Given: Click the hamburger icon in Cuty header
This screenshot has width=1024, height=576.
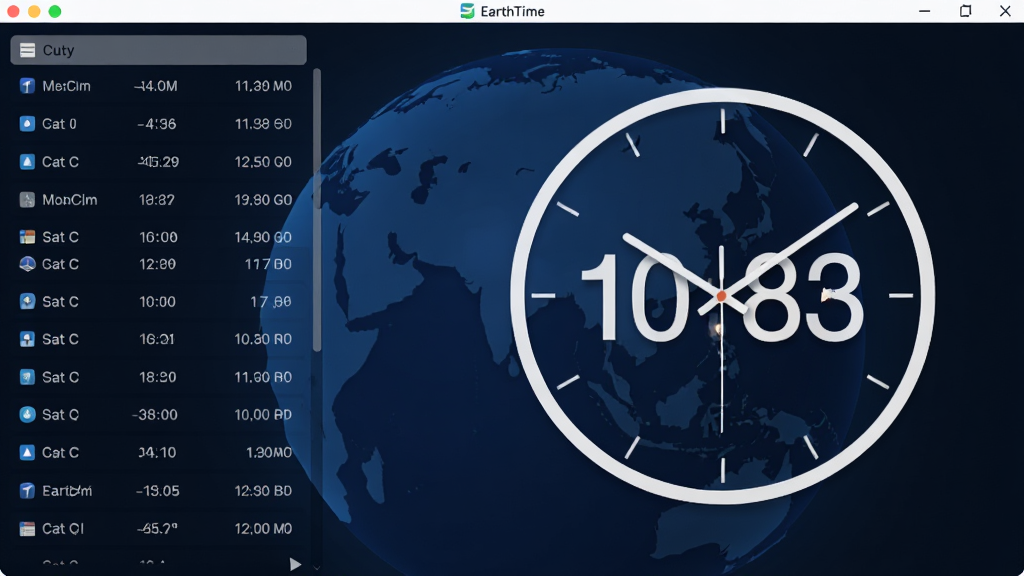Looking at the screenshot, I should click(27, 50).
